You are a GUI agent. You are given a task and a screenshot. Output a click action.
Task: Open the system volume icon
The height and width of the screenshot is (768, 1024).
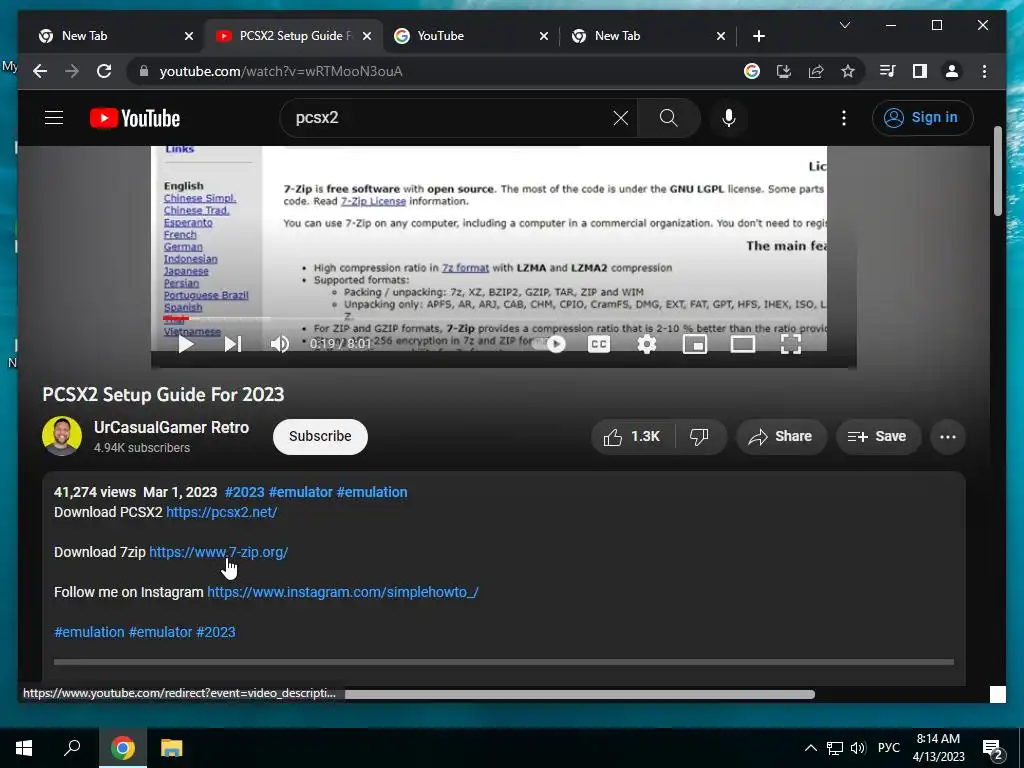coord(858,748)
